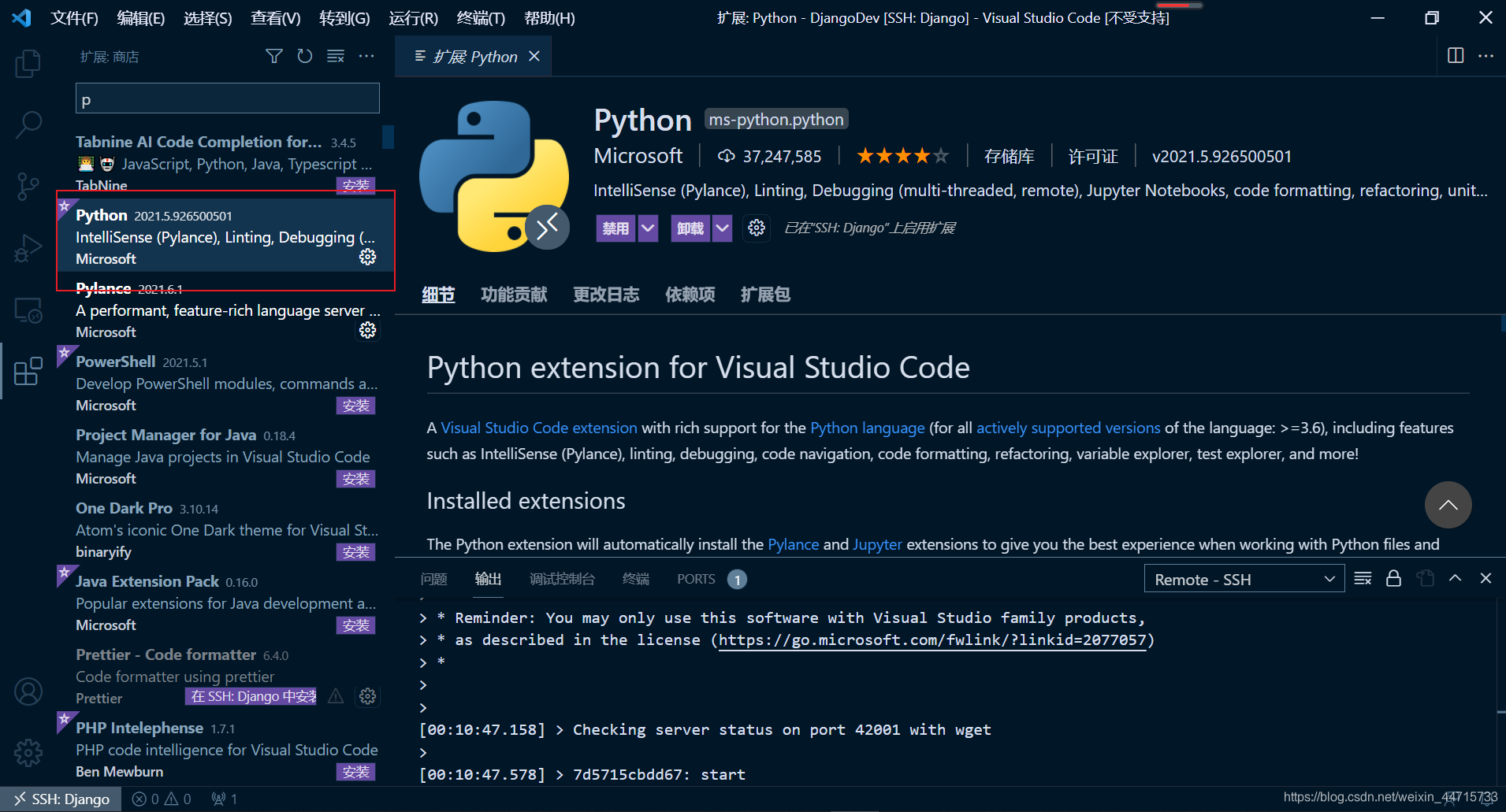The image size is (1506, 812).
Task: Follow the Pylance link in description
Action: click(793, 544)
